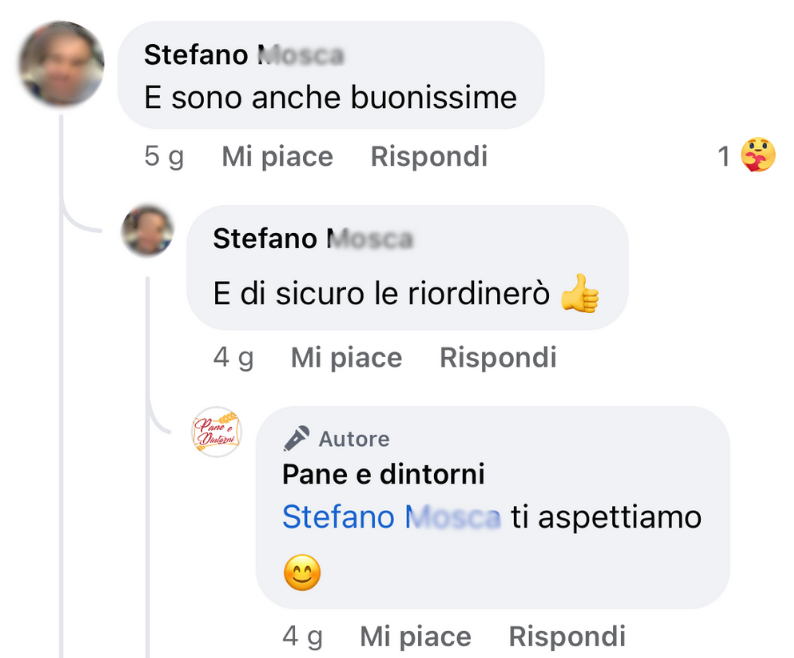Click the care reaction emoji on first comment
Screen dimensions: 794x658
pos(758,156)
